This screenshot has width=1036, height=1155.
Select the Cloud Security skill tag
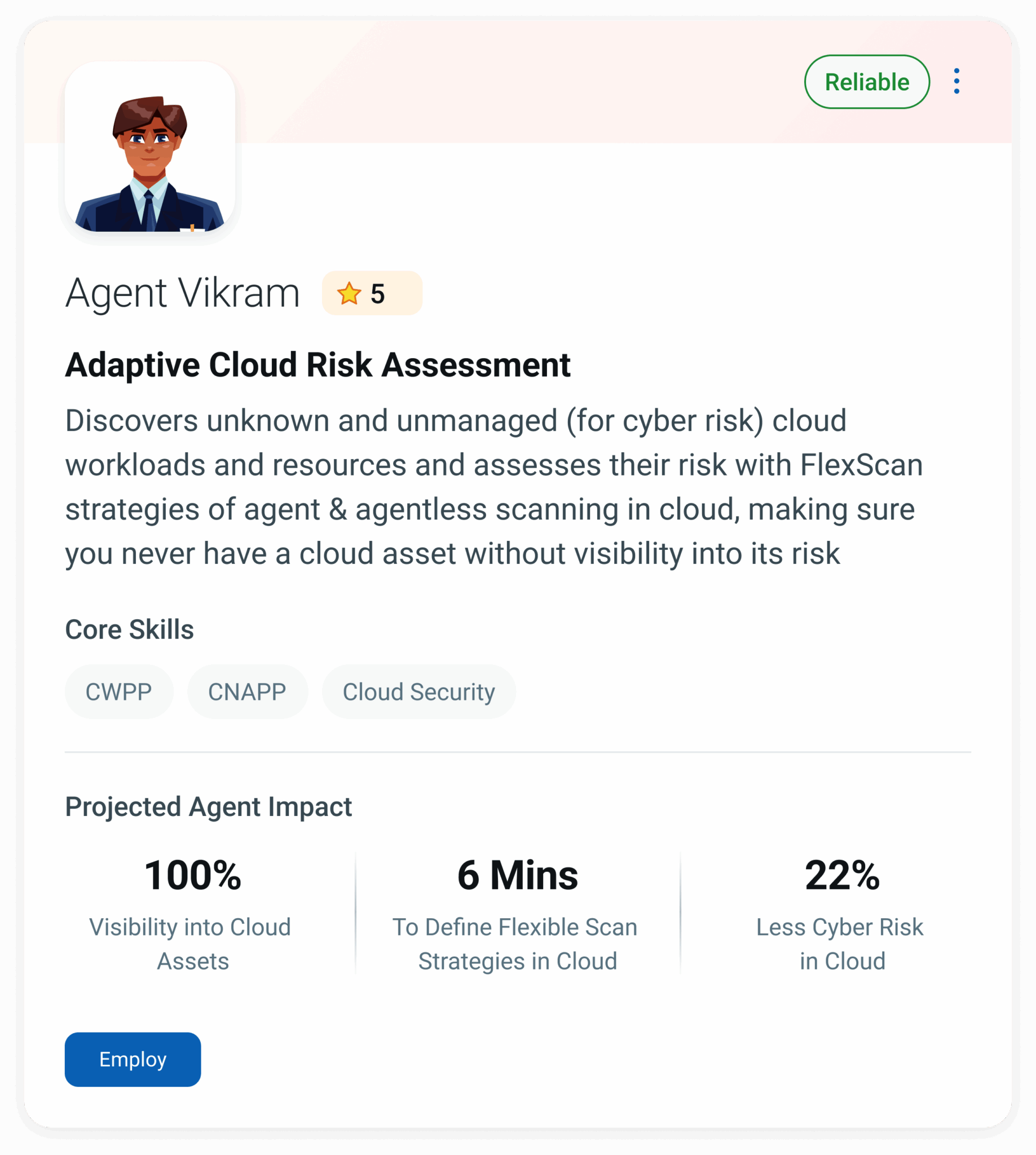(x=418, y=691)
